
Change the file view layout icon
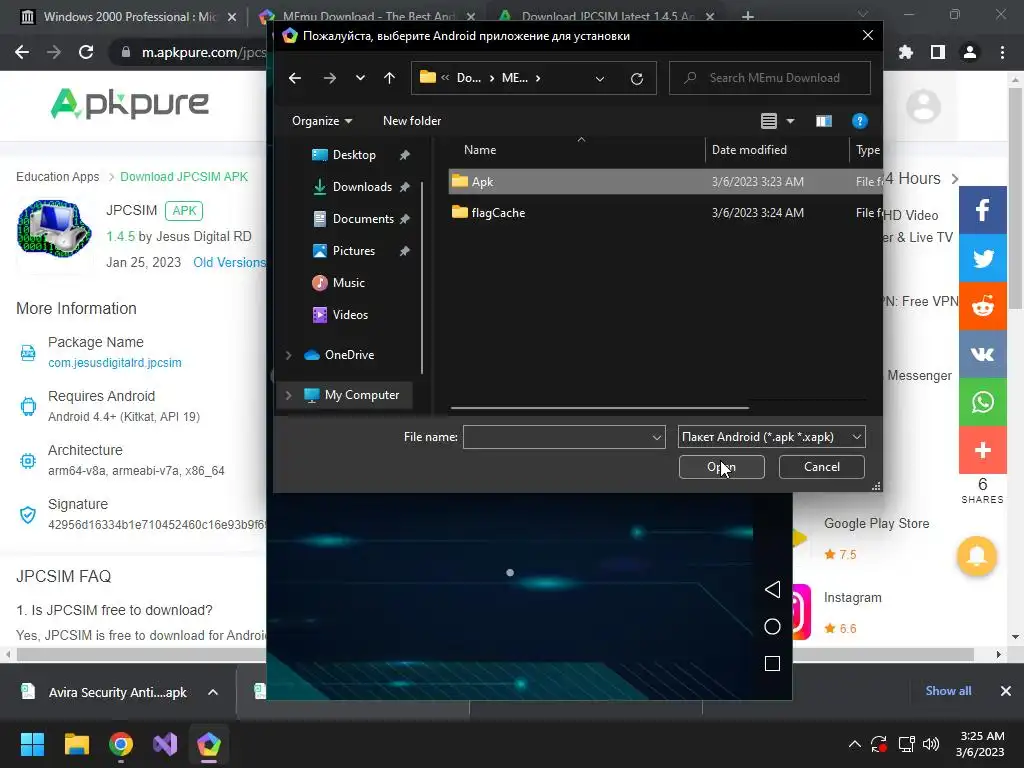coord(769,121)
